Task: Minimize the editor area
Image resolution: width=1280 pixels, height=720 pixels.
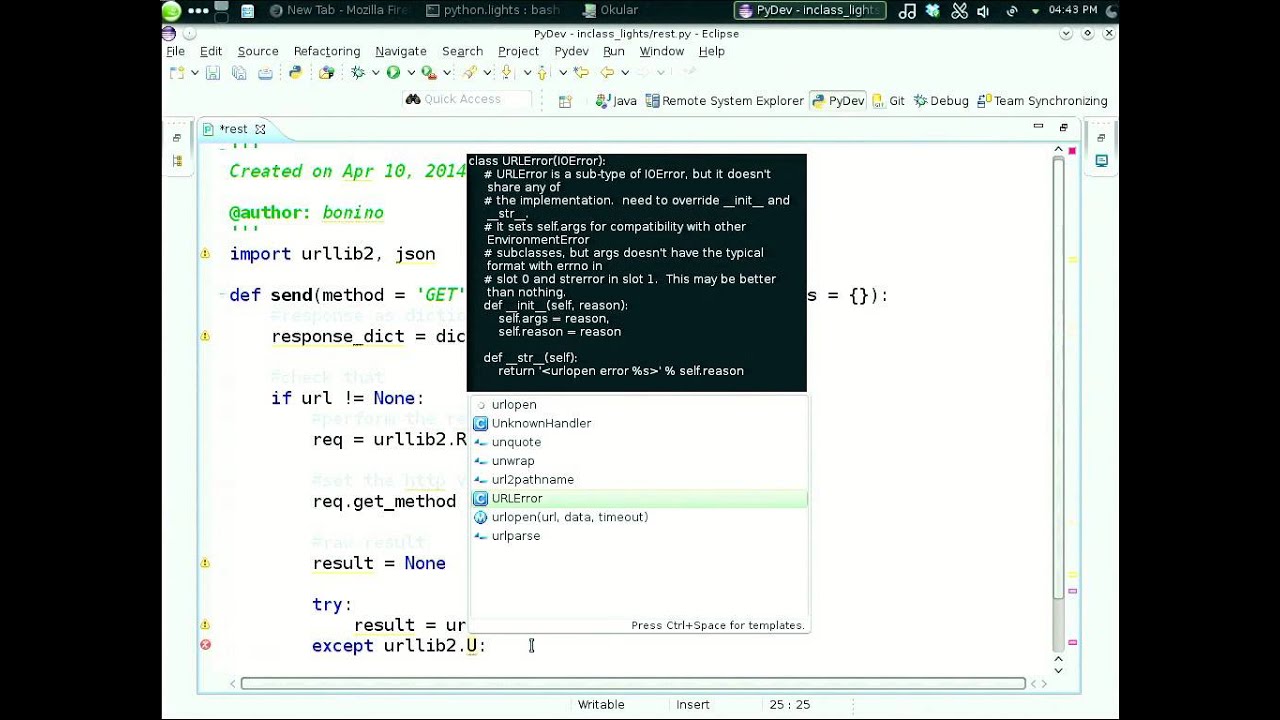Action: pyautogui.click(x=1038, y=127)
